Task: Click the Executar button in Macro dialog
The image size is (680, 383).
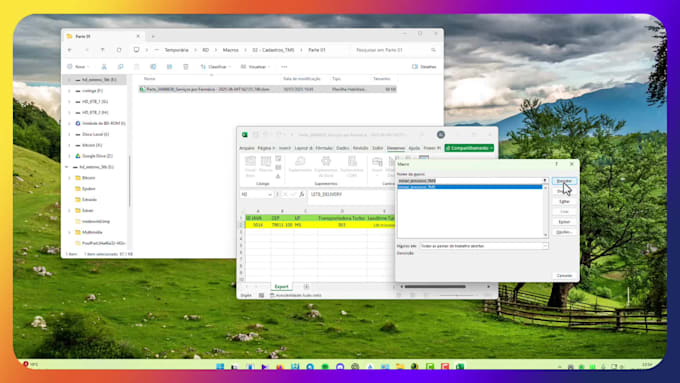Action: point(564,181)
